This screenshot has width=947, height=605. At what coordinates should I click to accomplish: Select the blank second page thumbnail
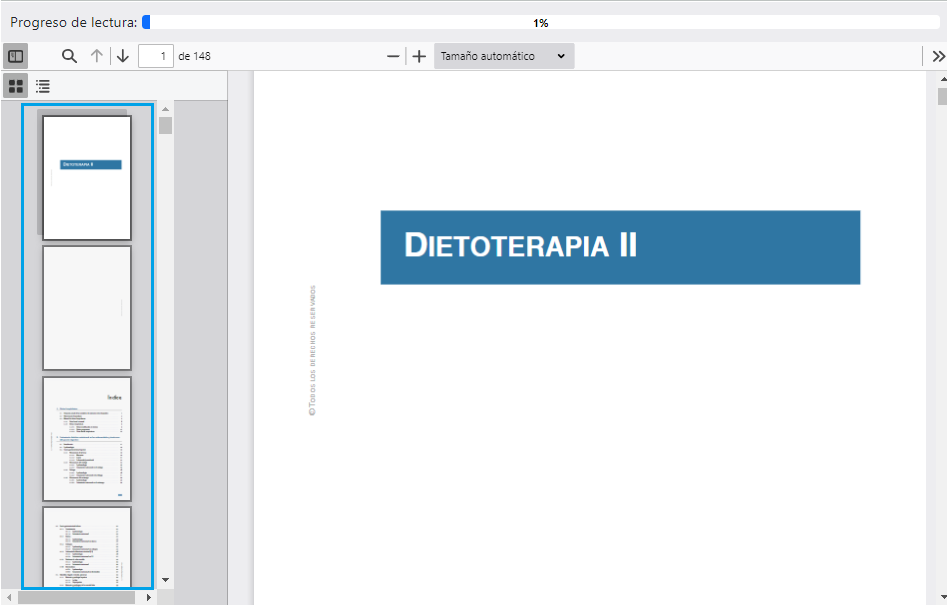coord(87,308)
